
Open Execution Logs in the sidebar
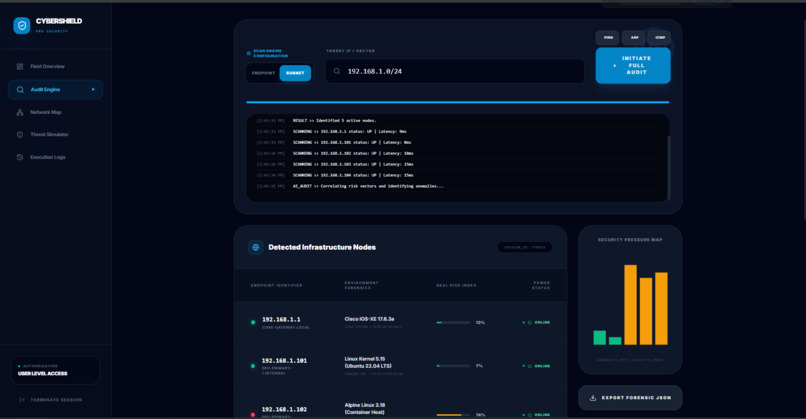(56, 157)
